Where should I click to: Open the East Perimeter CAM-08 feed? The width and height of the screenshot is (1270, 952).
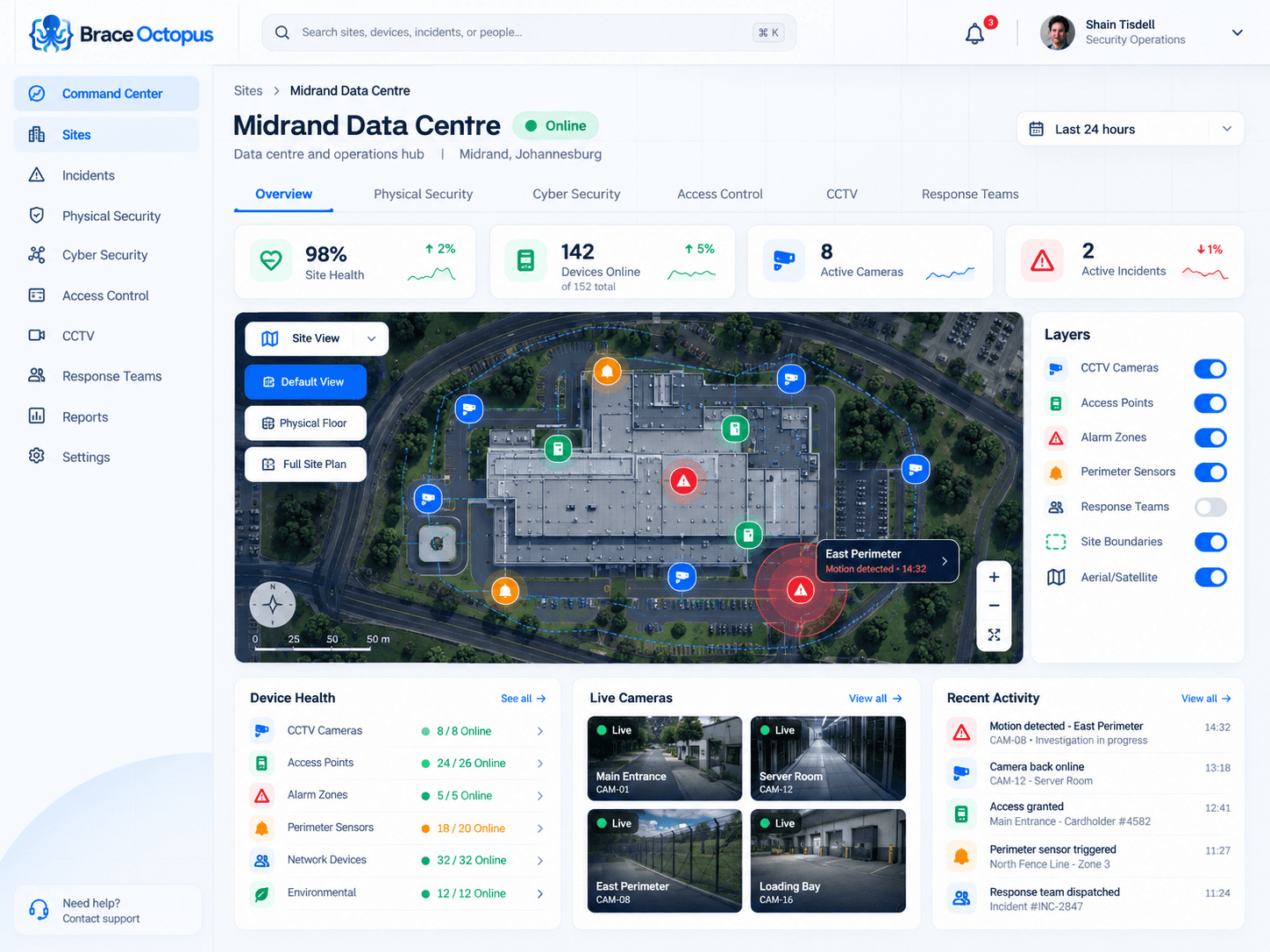pyautogui.click(x=664, y=861)
